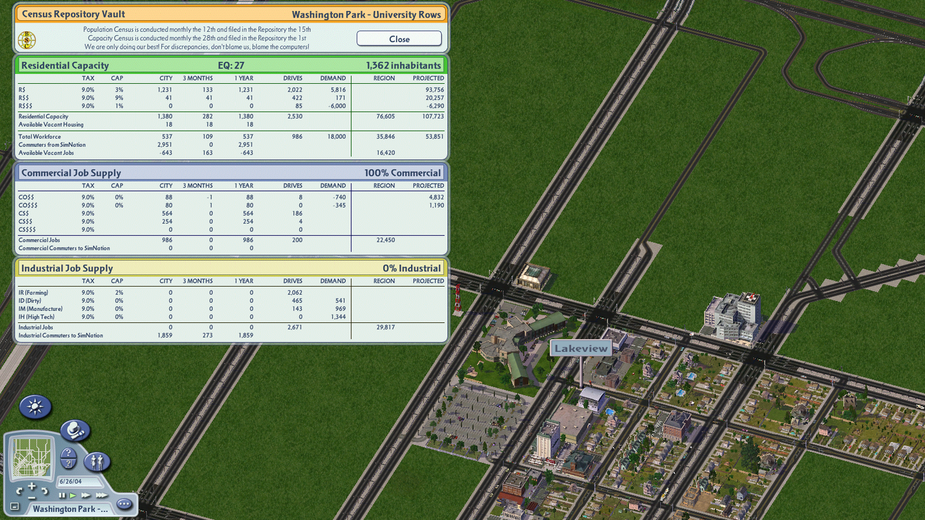This screenshot has height=520, width=925.
Task: Click Commuters from SimNation row label
Action: point(52,145)
